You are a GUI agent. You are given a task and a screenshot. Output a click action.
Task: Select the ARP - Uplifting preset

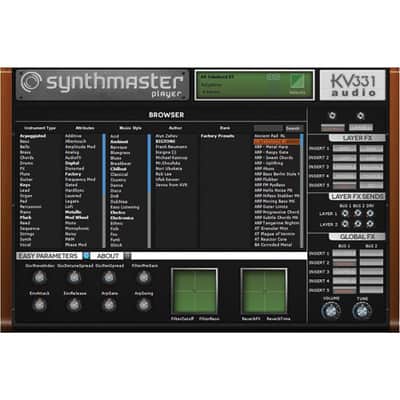(269, 163)
